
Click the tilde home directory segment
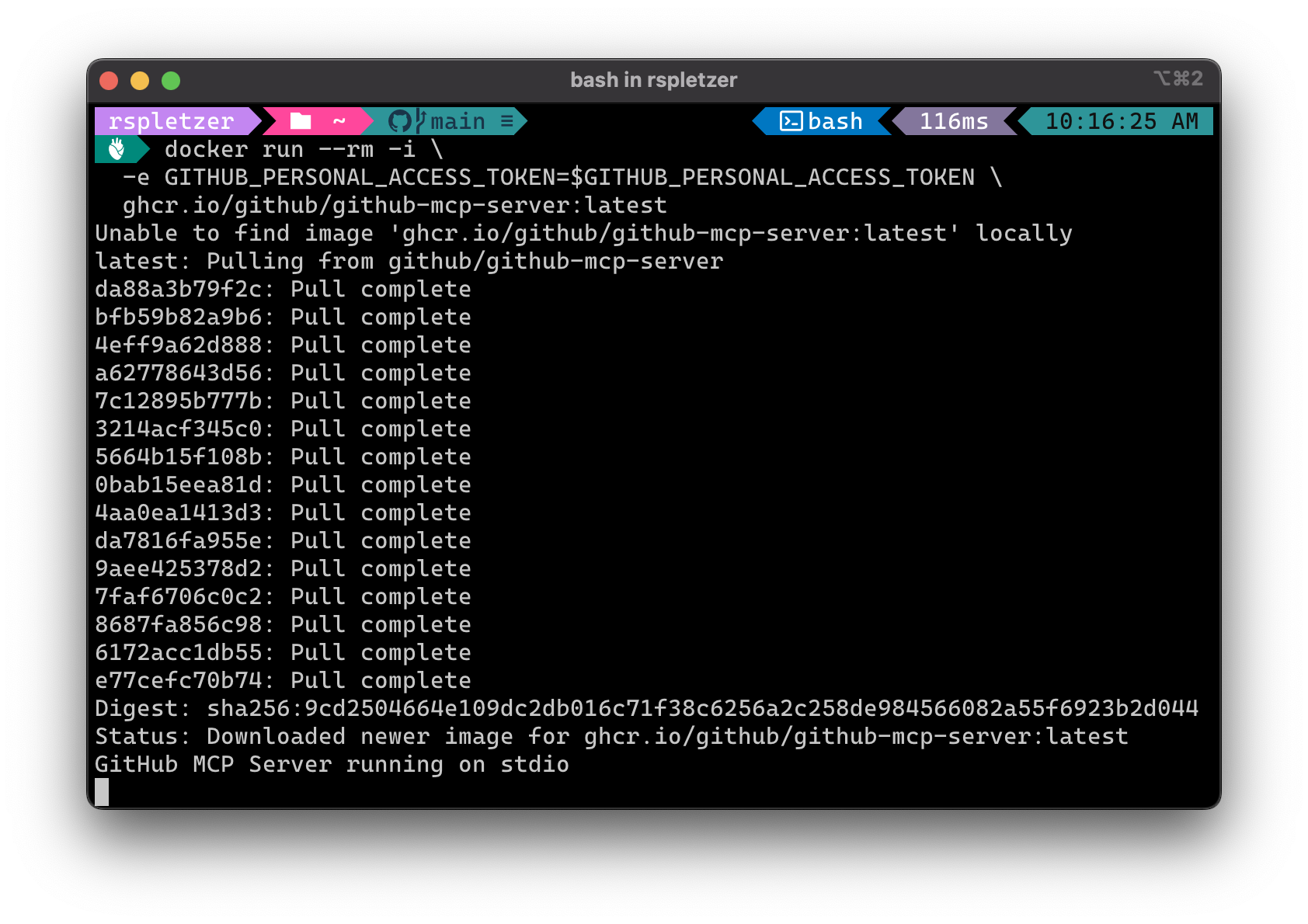pyautogui.click(x=339, y=121)
